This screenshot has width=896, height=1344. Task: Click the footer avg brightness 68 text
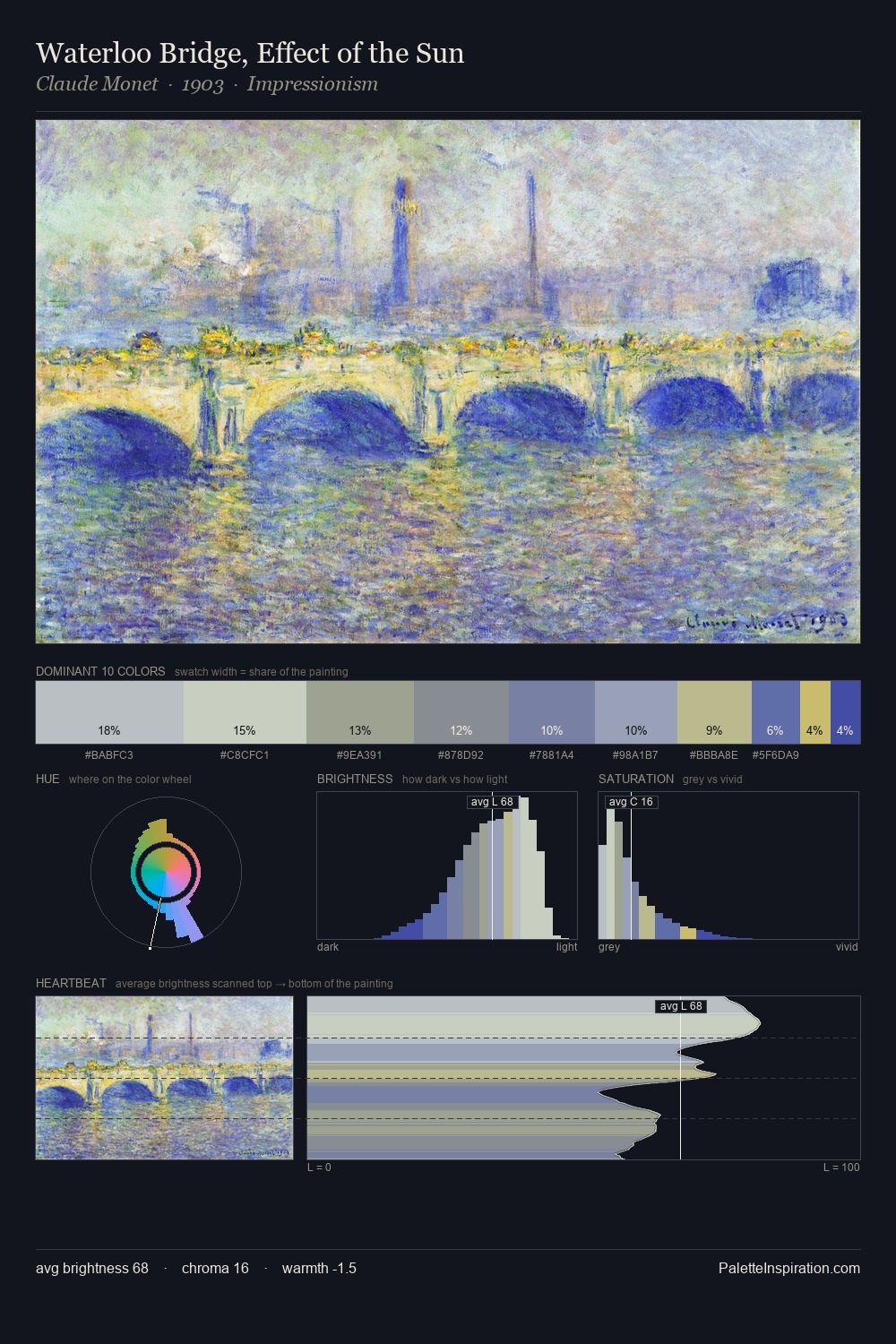[x=92, y=1268]
